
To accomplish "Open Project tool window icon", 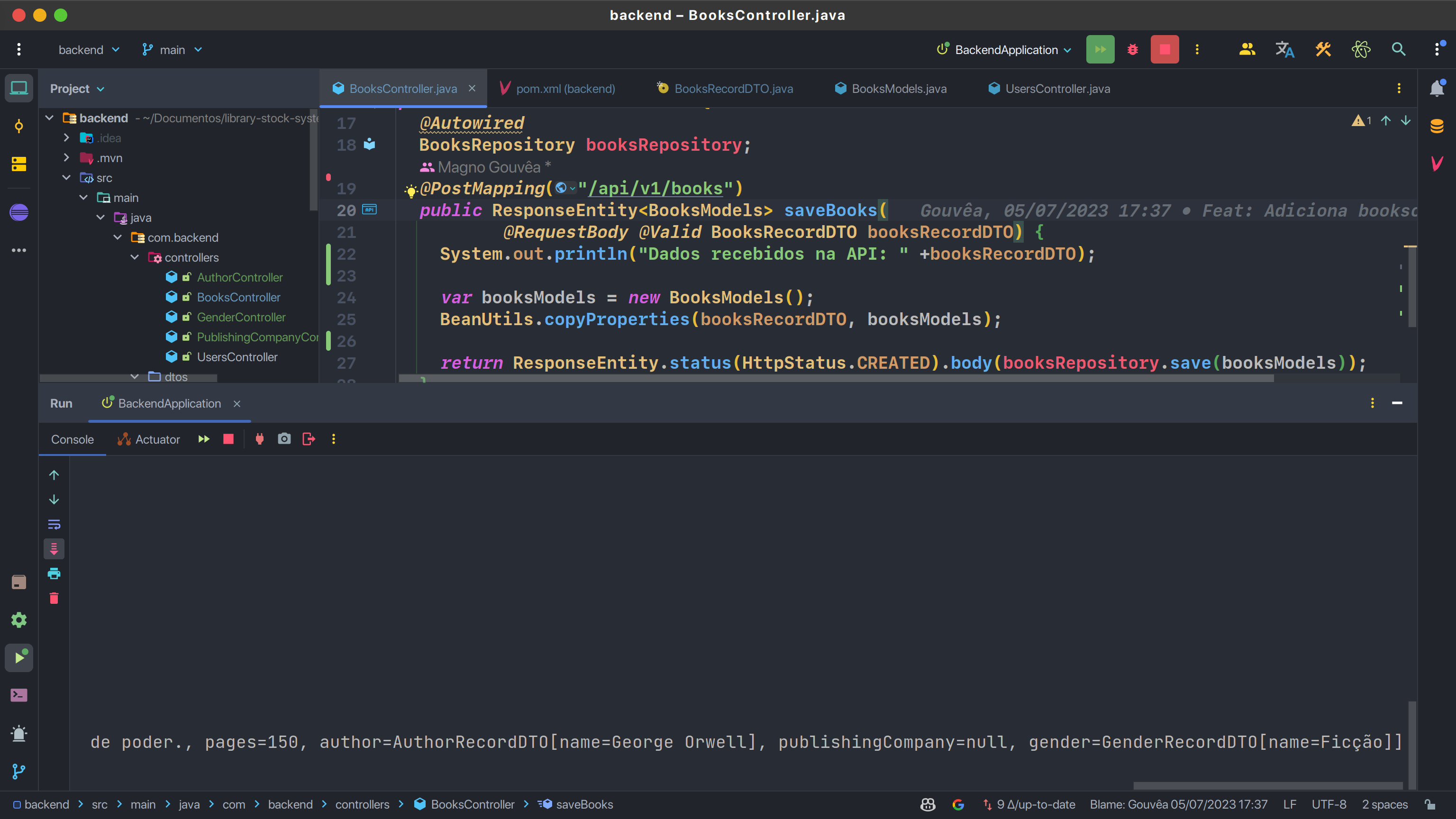I will [x=18, y=88].
